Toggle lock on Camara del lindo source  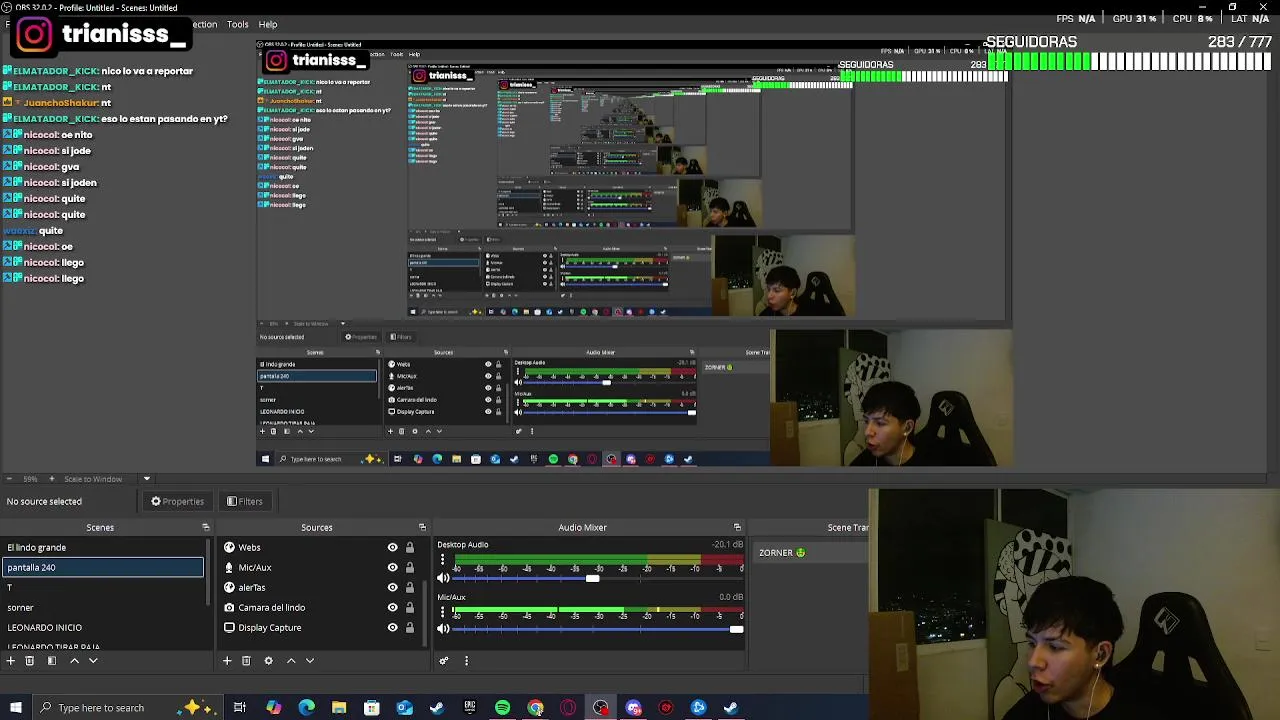pos(409,608)
